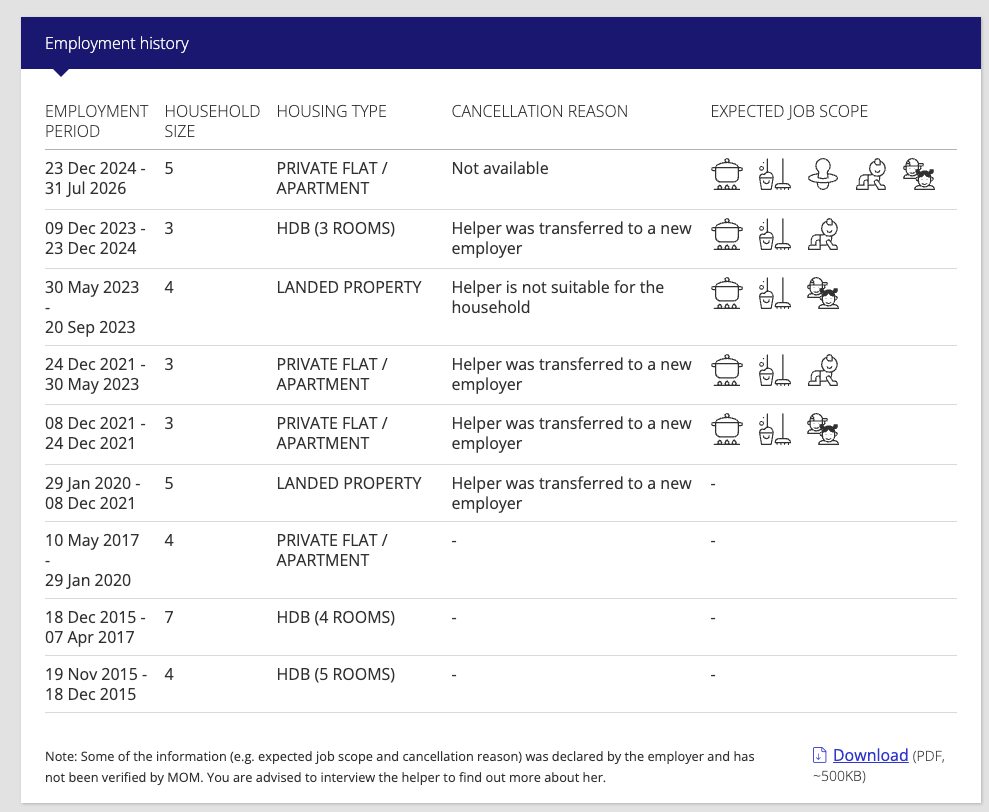
Task: Click elderly and child care icon in first row
Action: tap(919, 175)
